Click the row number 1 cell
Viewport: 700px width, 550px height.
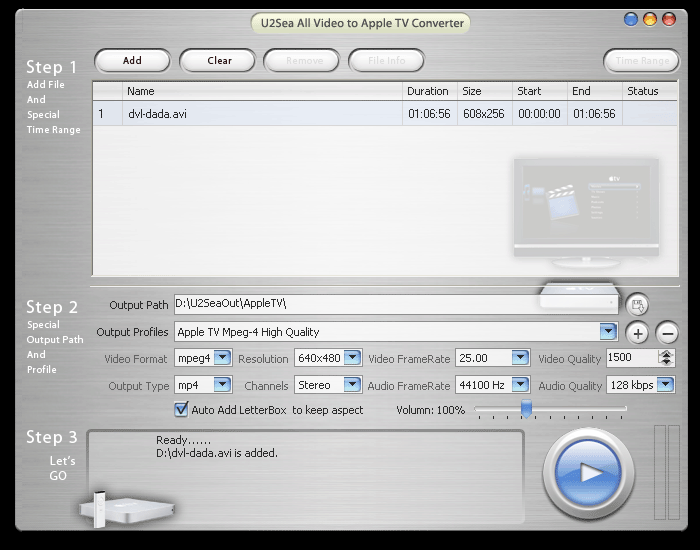tap(108, 114)
